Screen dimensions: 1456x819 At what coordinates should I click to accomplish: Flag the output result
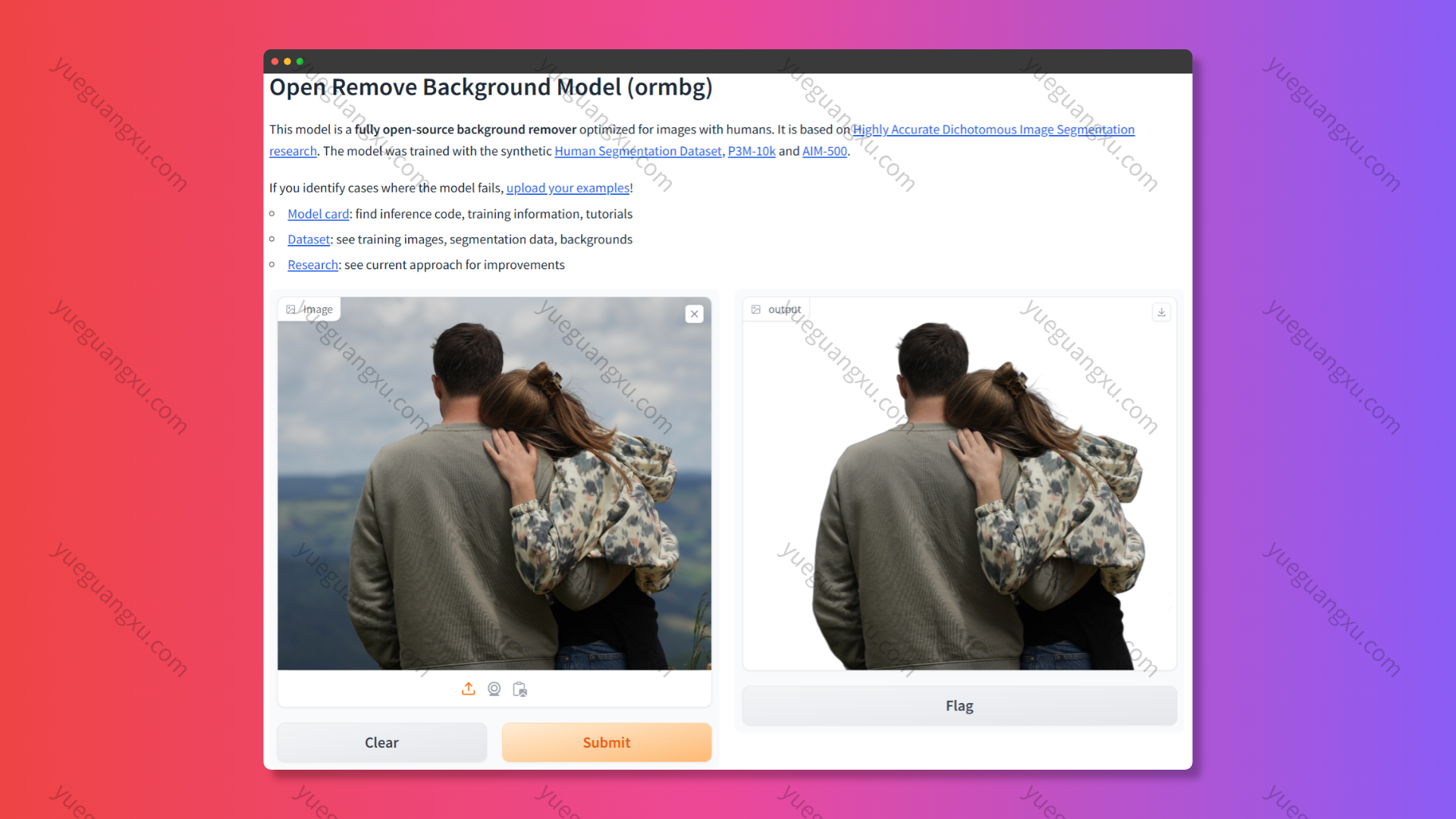point(959,706)
